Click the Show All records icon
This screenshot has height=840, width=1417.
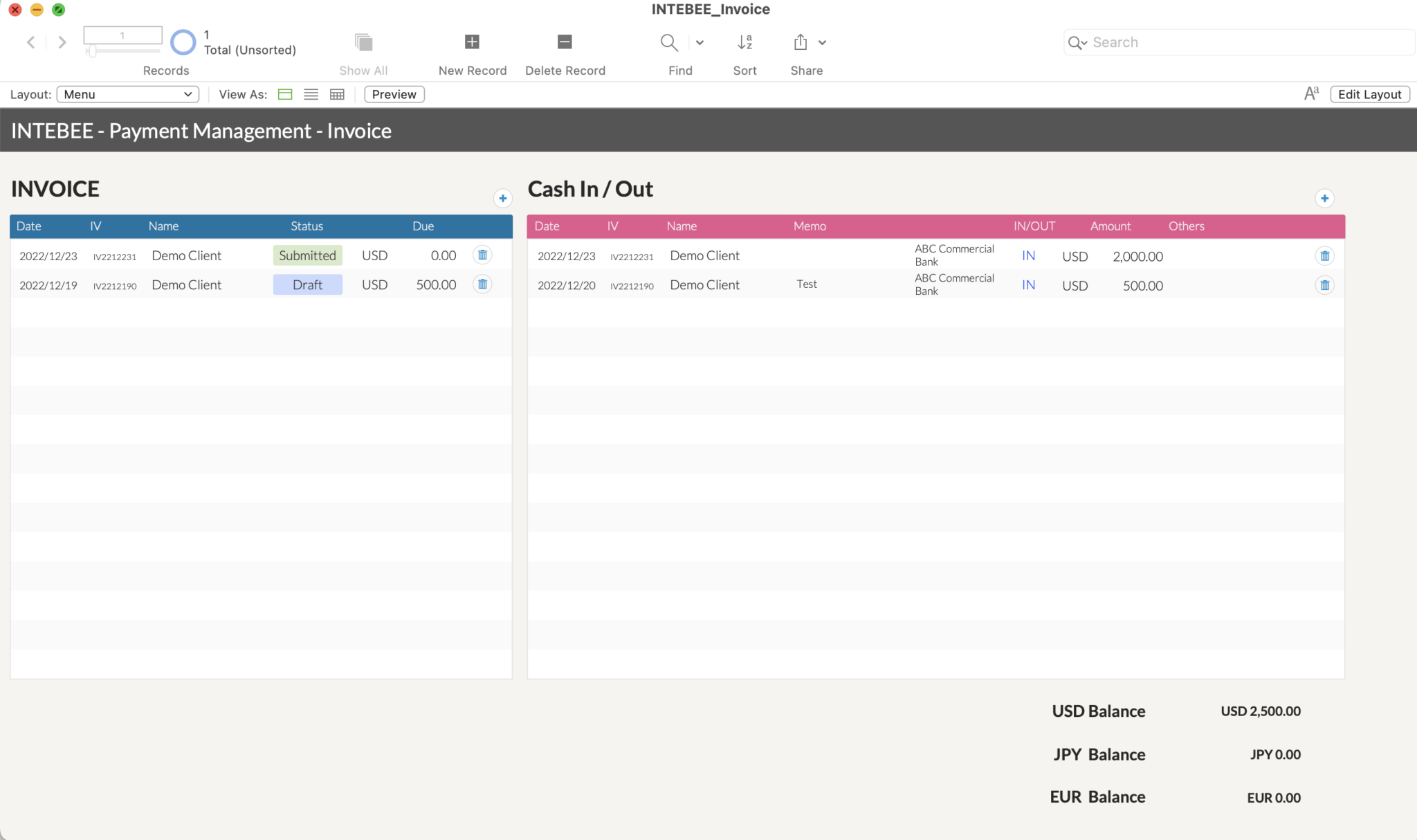click(363, 42)
